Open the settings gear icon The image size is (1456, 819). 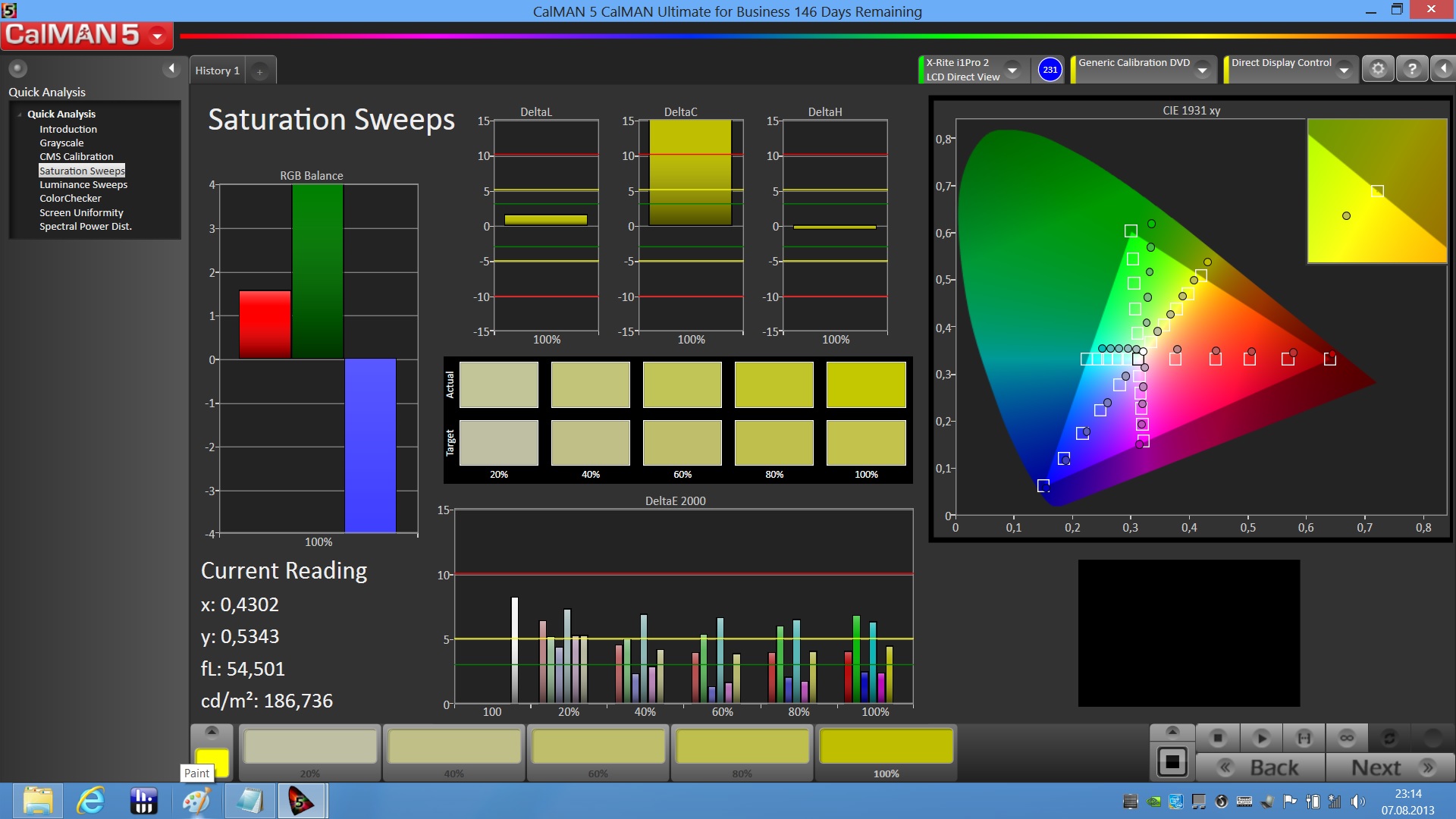pyautogui.click(x=1378, y=69)
